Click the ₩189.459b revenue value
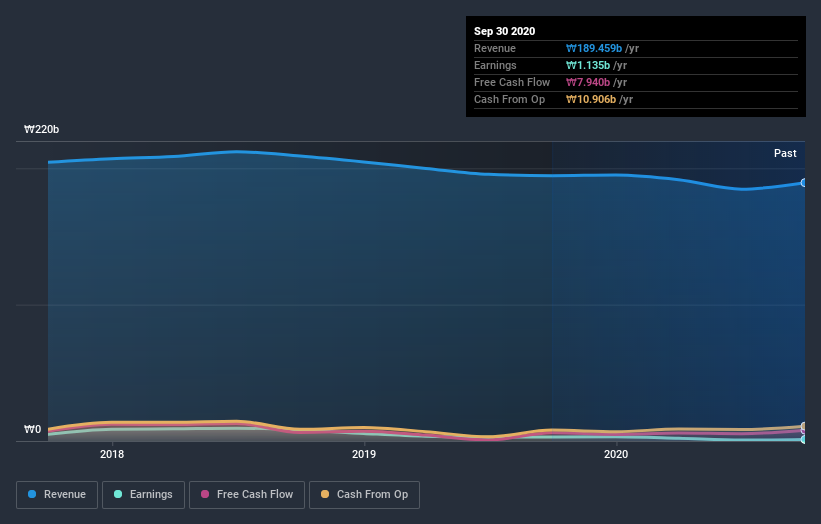Image resolution: width=821 pixels, height=524 pixels. click(594, 48)
